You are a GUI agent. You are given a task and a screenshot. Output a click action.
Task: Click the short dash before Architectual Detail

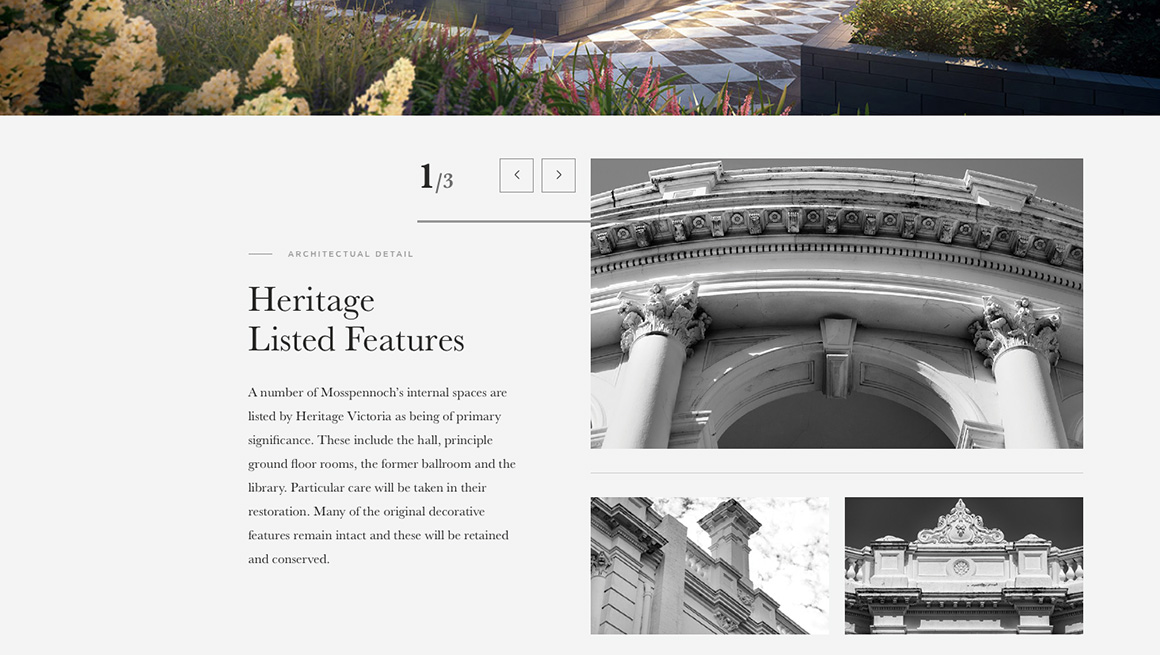(260, 254)
